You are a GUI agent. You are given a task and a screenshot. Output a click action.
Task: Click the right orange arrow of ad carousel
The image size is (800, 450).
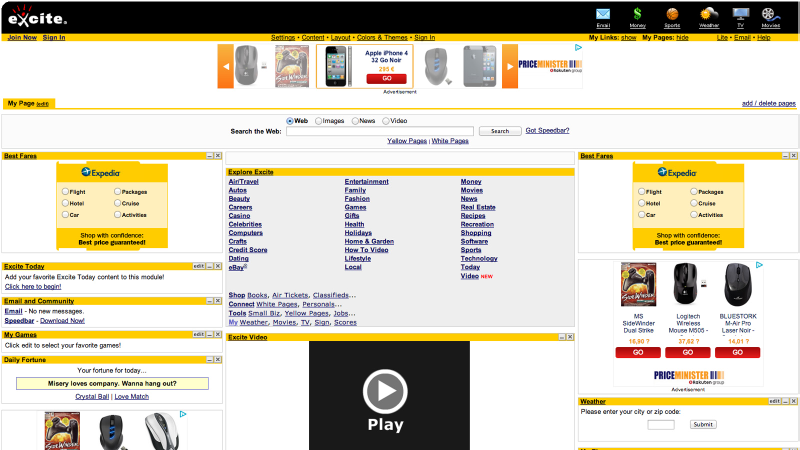(x=510, y=66)
